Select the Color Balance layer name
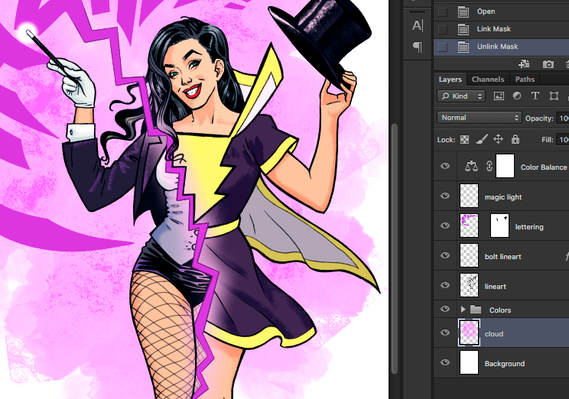Viewport: 569px width, 399px height. [x=544, y=167]
